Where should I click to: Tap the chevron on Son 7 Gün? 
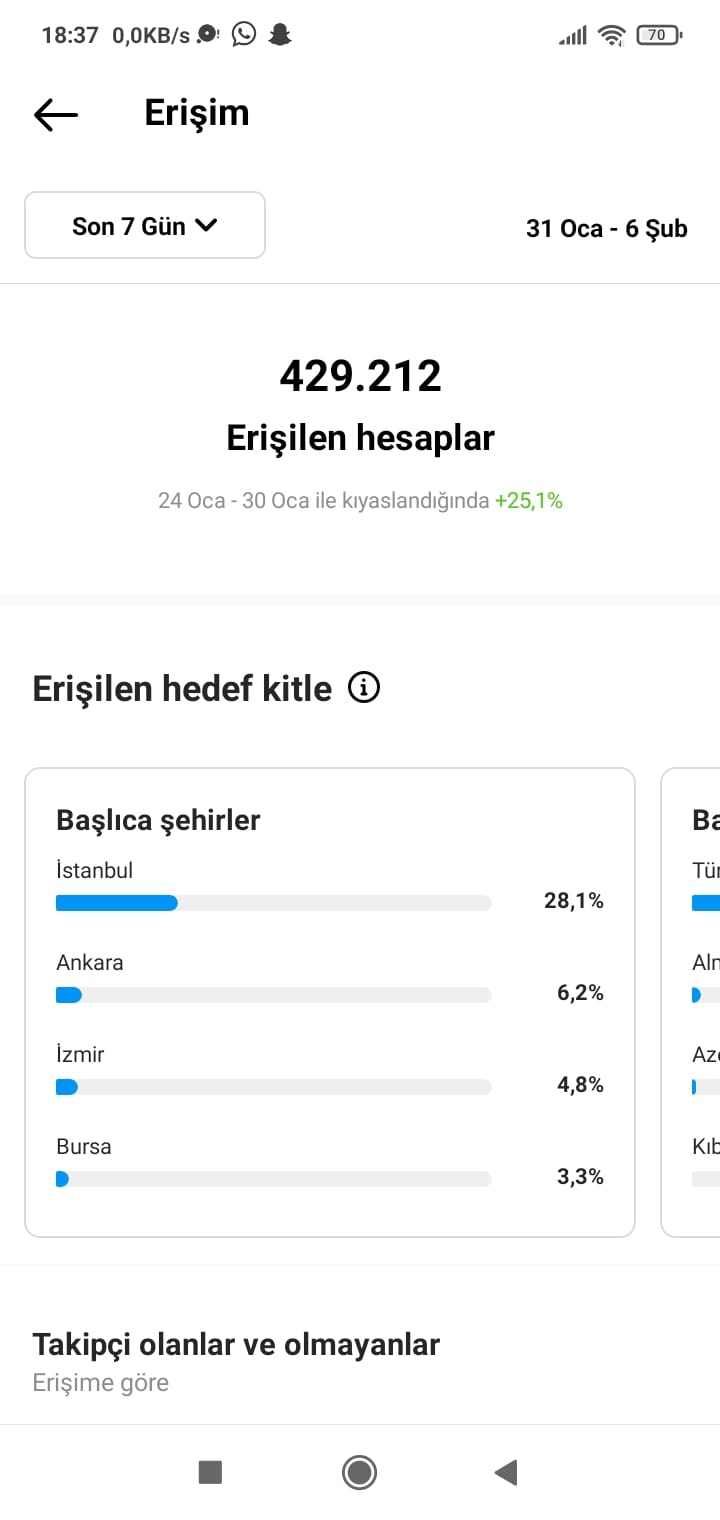coord(205,226)
